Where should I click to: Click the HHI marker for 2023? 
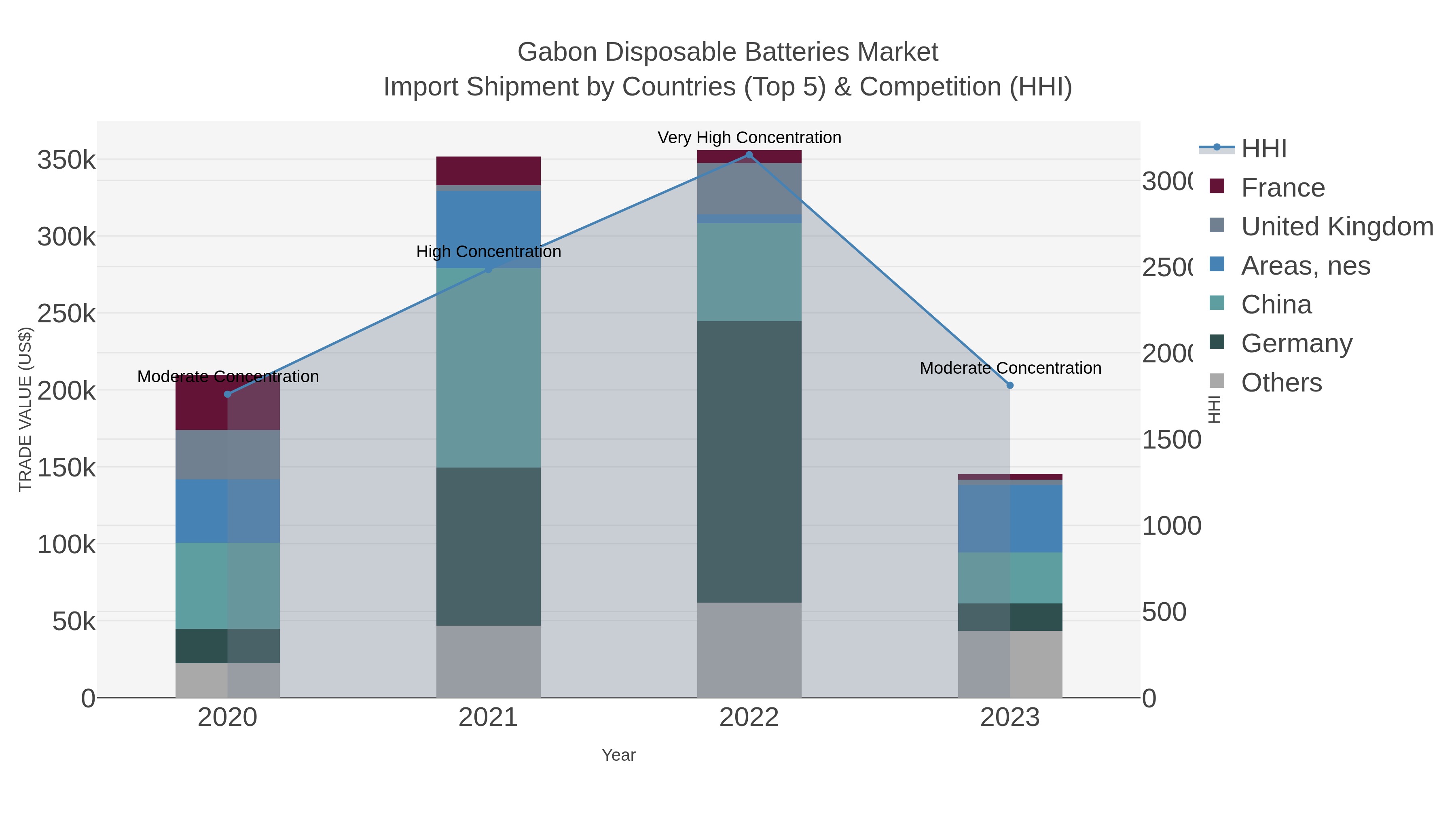click(1011, 385)
